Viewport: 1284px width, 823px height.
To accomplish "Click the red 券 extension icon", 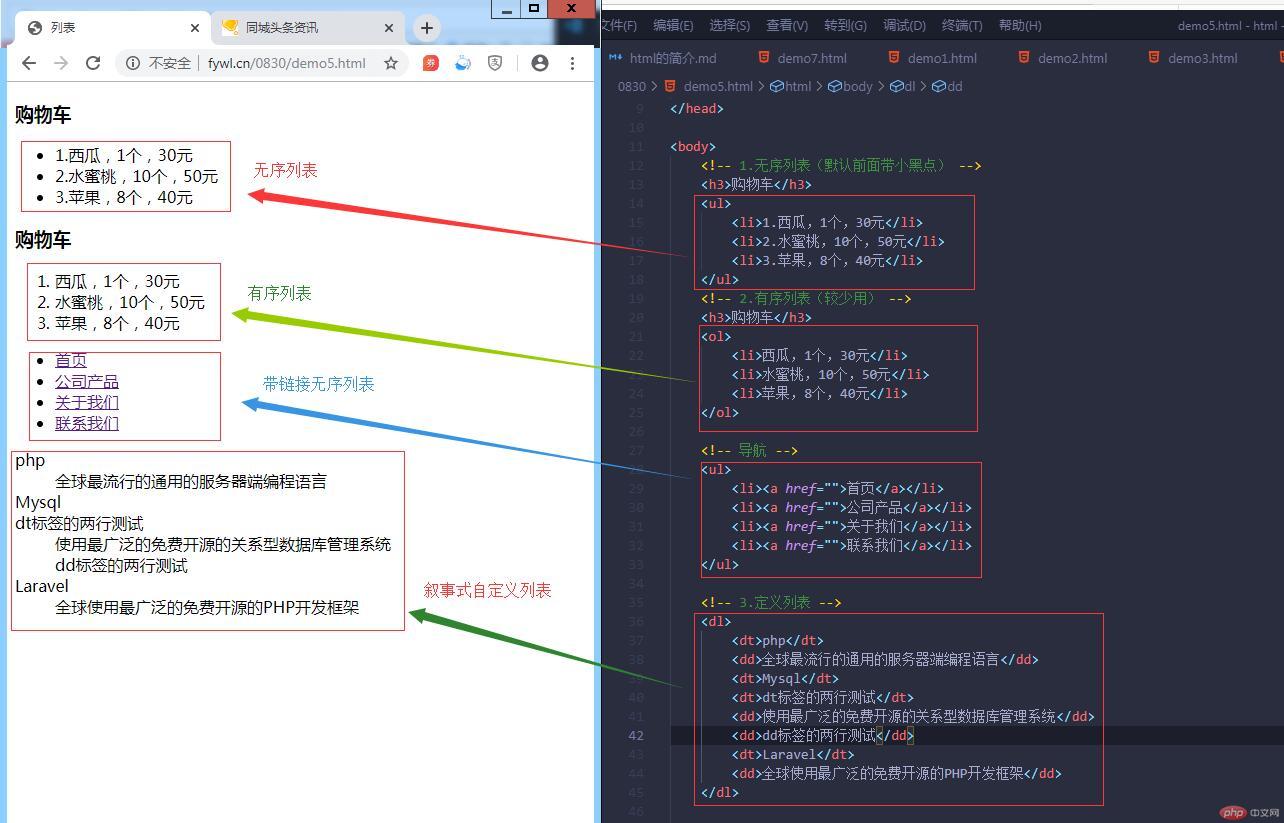I will [430, 63].
